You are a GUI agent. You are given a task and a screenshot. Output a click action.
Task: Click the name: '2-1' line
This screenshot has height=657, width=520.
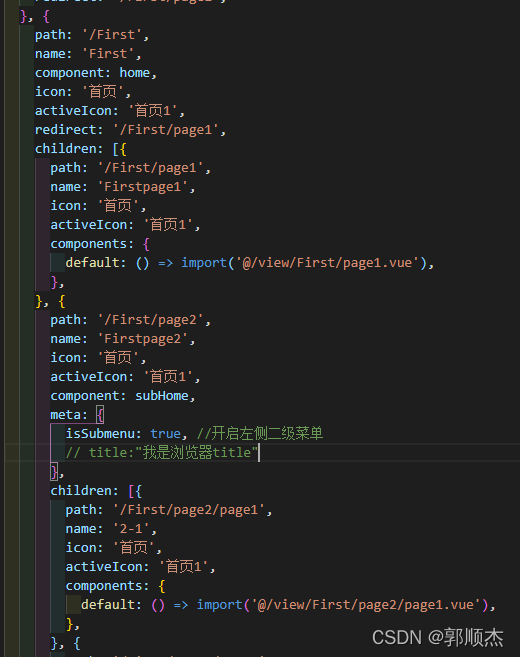click(111, 529)
